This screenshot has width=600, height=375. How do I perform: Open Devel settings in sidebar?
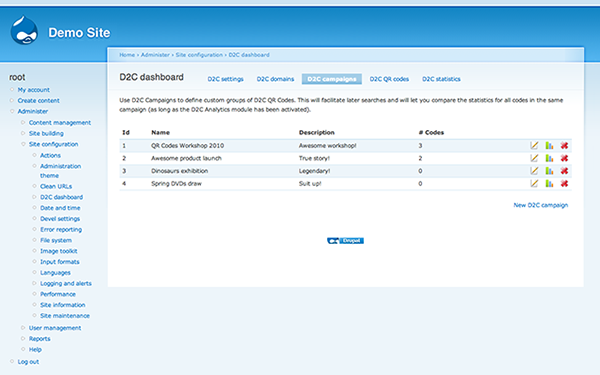60,219
